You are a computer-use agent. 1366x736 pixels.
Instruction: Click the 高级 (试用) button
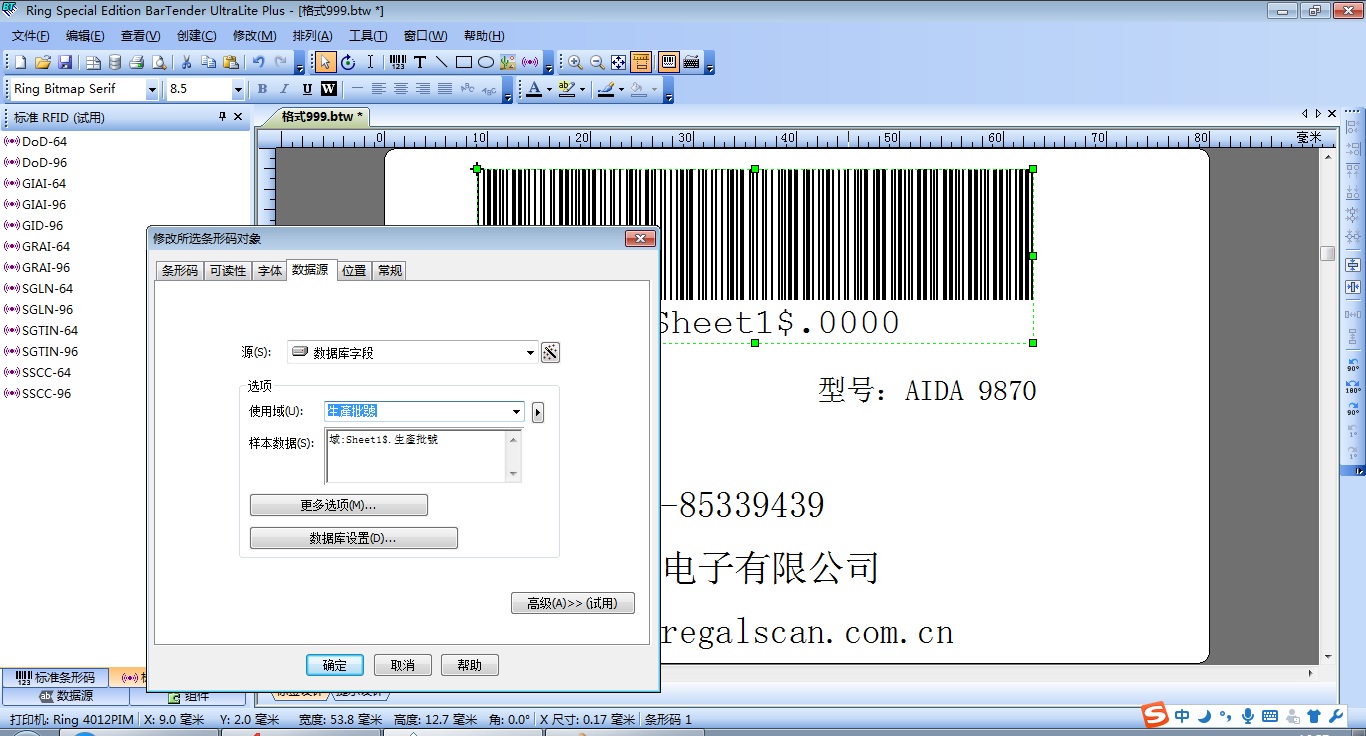(x=572, y=603)
